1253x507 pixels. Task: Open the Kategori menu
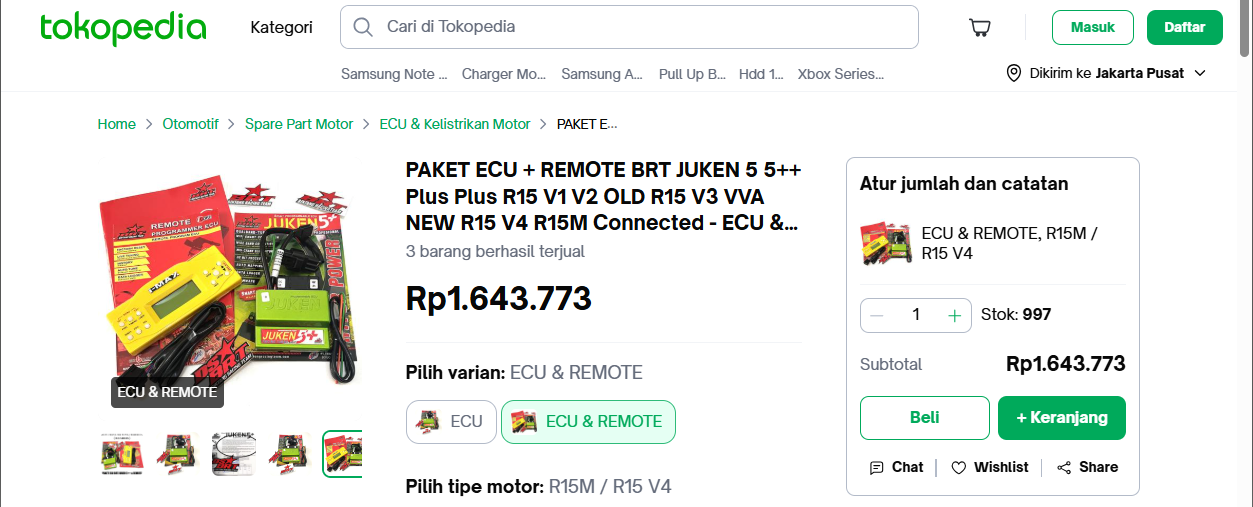(281, 27)
